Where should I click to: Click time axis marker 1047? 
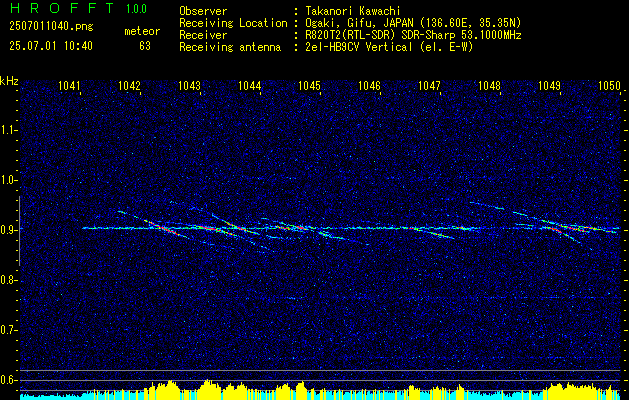point(429,85)
